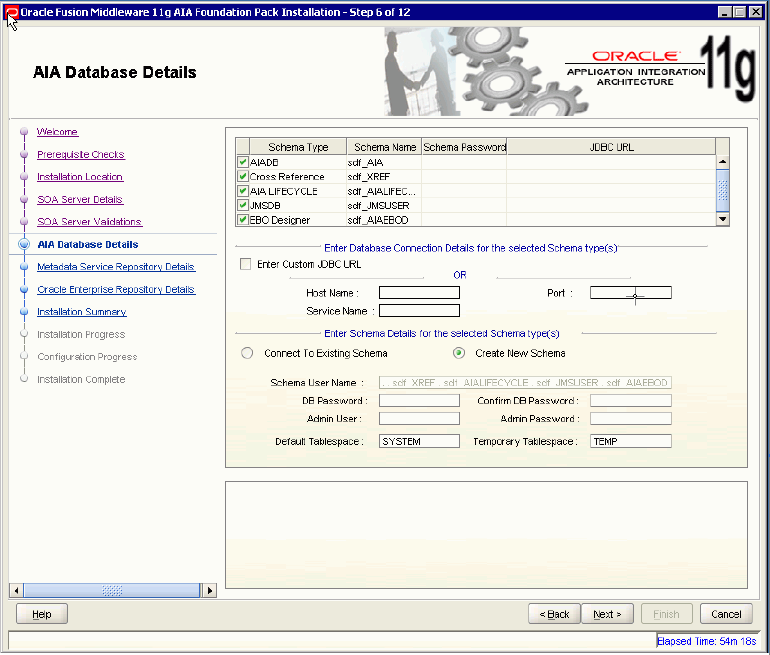Open the SOA Server Validations step link
This screenshot has height=655, width=770.
tap(89, 221)
